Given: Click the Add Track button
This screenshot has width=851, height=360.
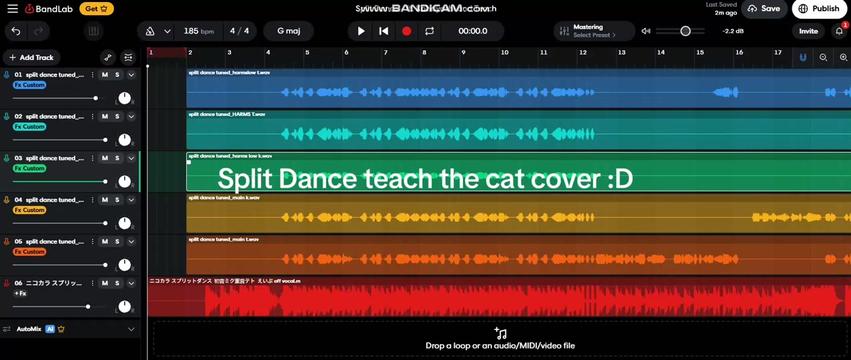Looking at the screenshot, I should coord(31,57).
